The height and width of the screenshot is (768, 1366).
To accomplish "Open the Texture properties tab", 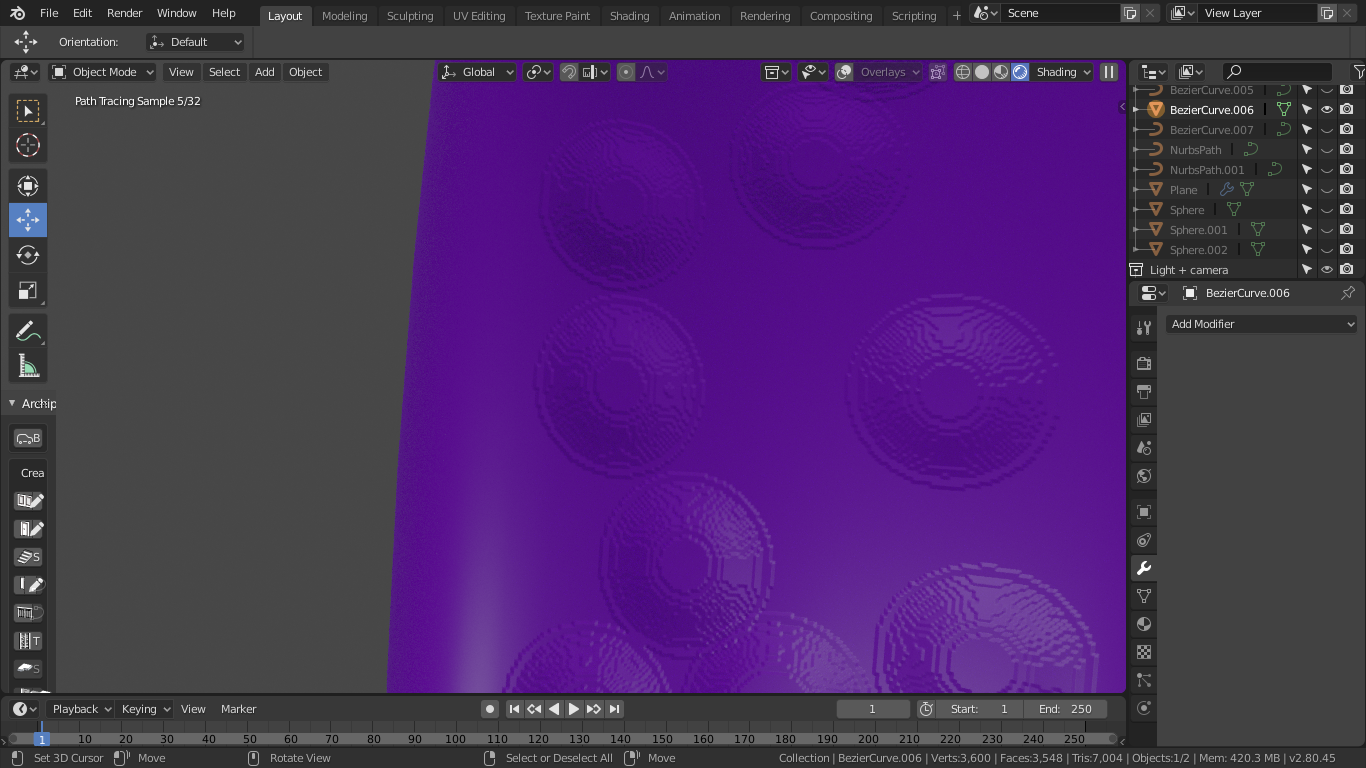I will [1144, 652].
